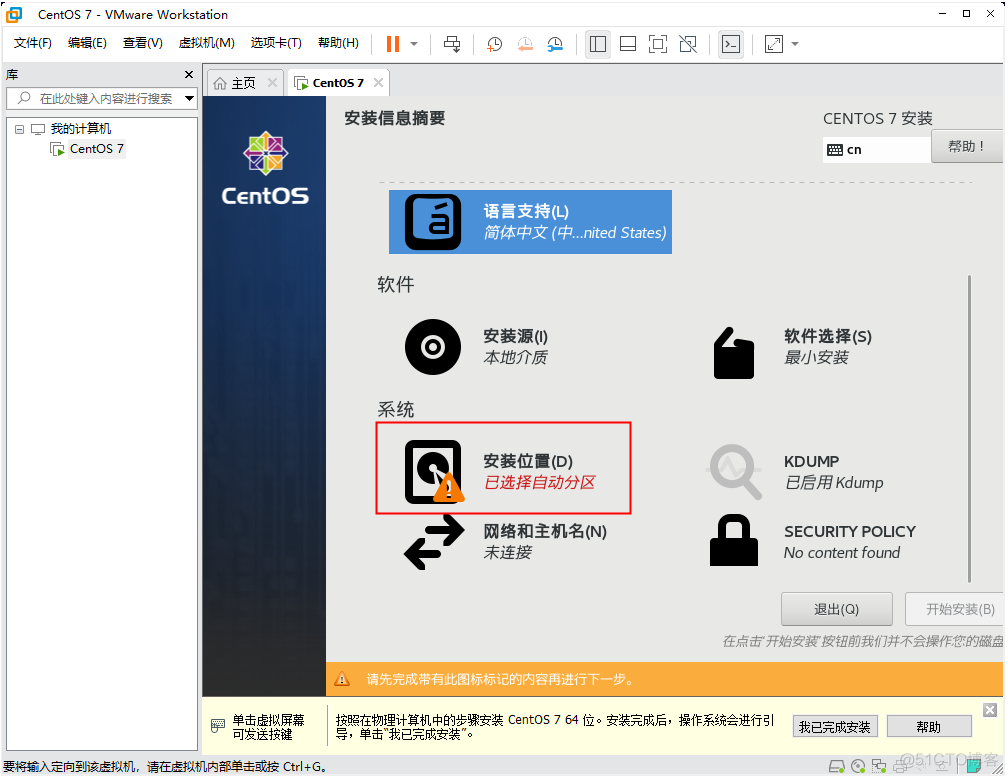The width and height of the screenshot is (1008, 778).
Task: Enter full screen mode icon
Action: click(658, 44)
